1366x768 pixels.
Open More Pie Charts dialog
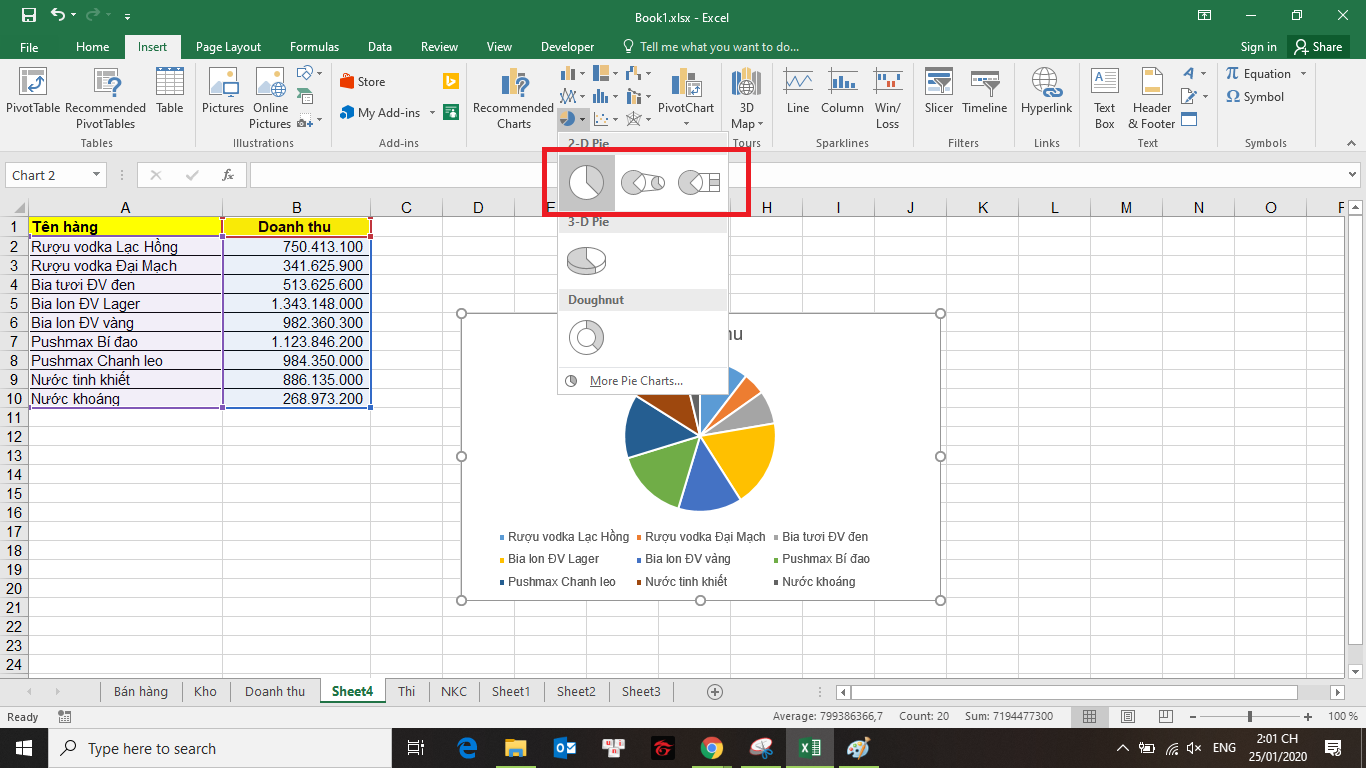tap(635, 381)
